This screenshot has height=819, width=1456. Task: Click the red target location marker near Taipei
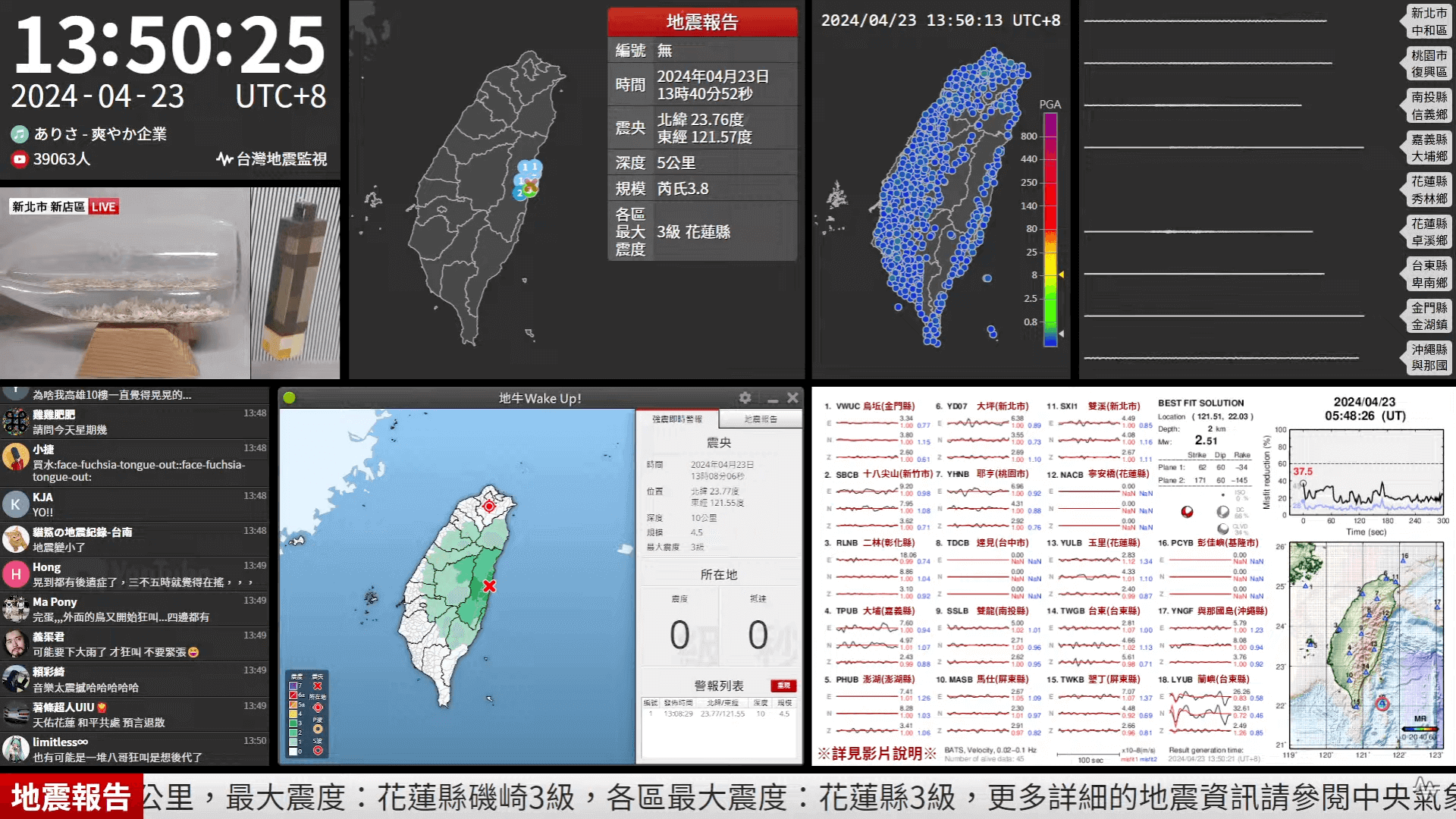pos(489,506)
